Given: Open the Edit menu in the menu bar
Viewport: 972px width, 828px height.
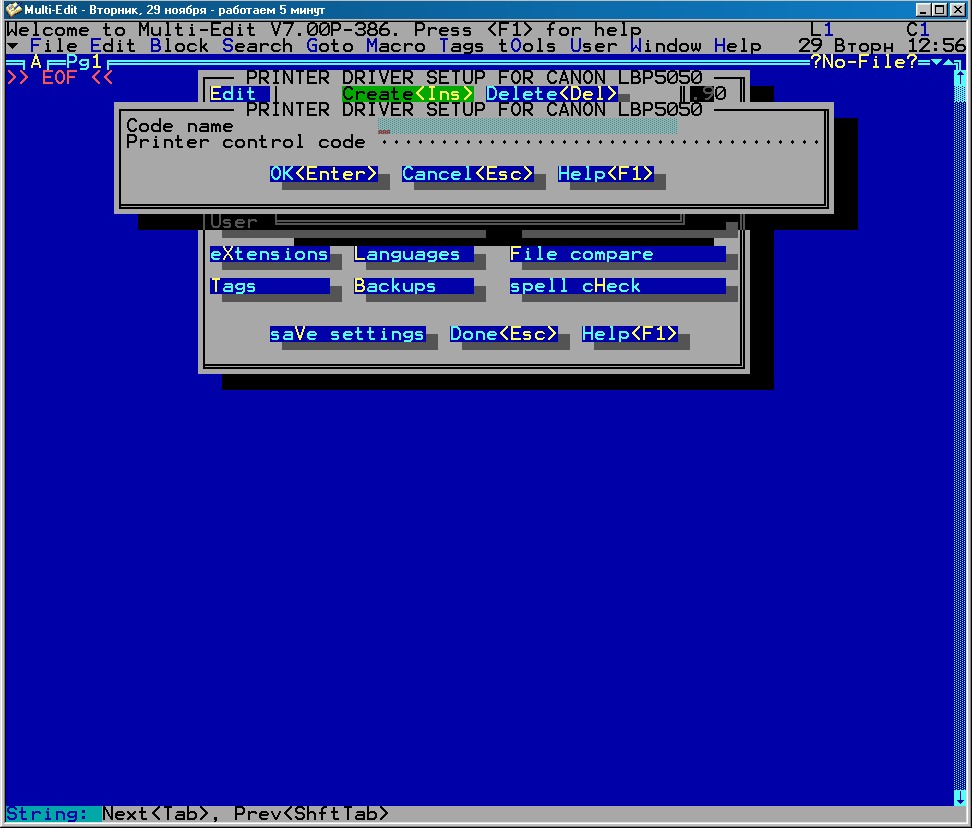Looking at the screenshot, I should (x=113, y=46).
